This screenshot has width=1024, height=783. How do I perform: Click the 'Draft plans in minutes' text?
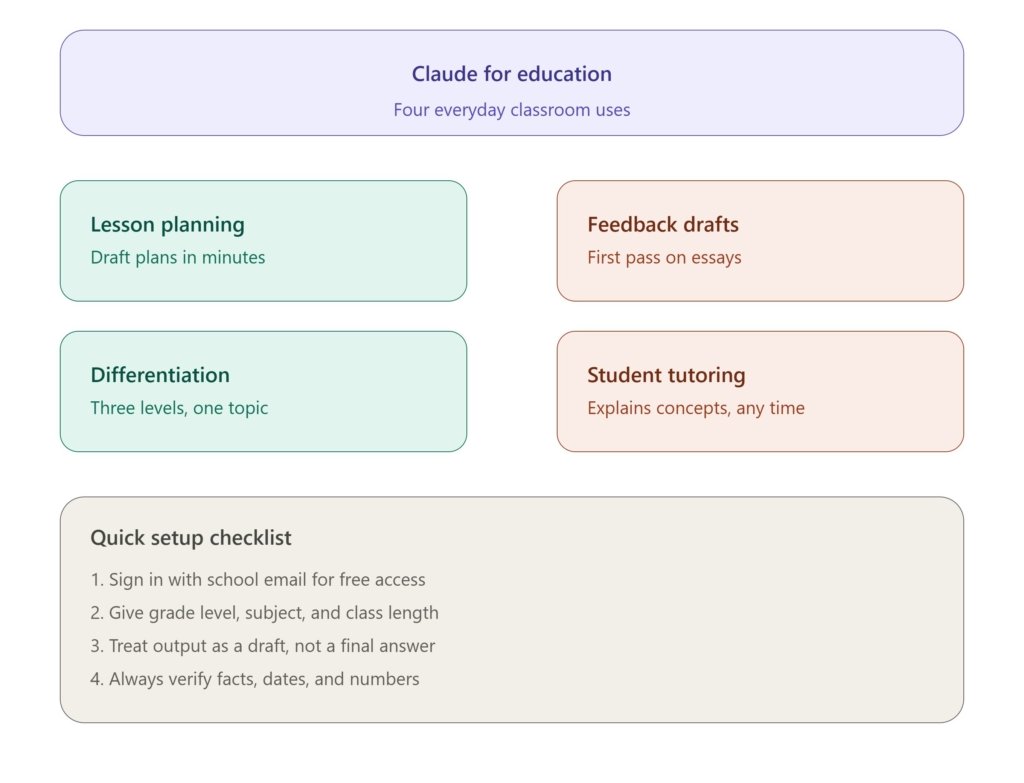click(x=178, y=257)
